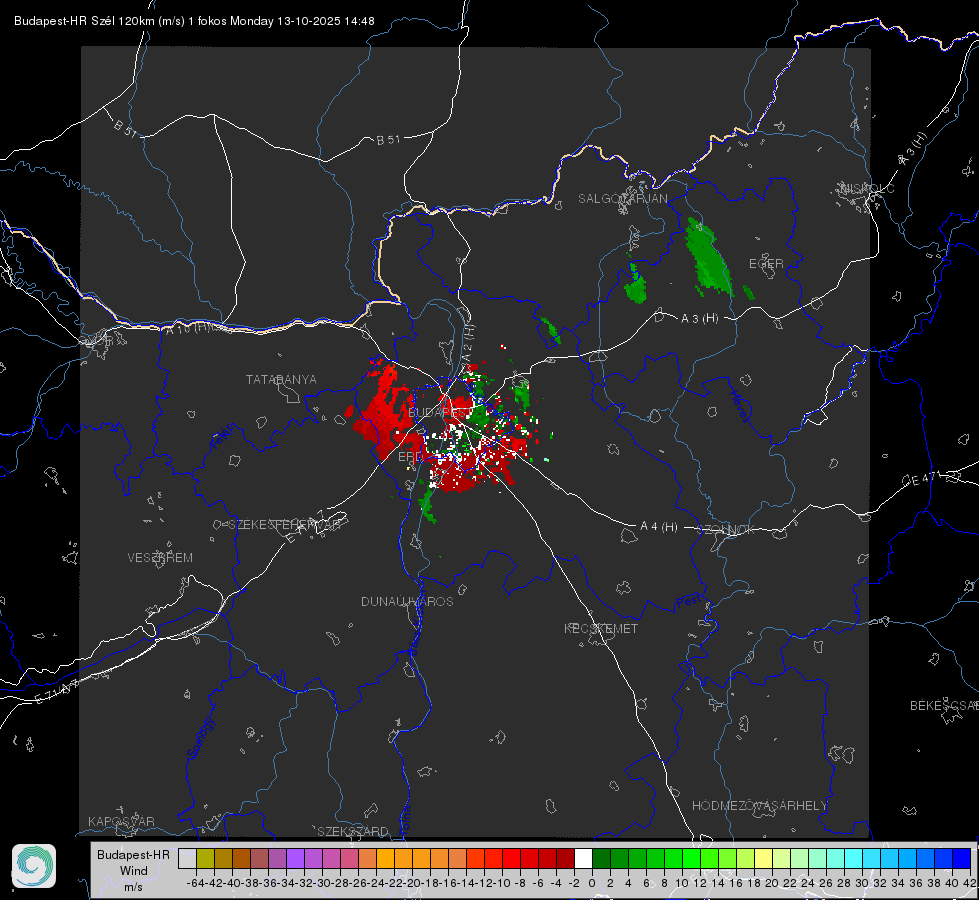
Task: Click the 0 value on the legend scale
Action: pyautogui.click(x=592, y=883)
